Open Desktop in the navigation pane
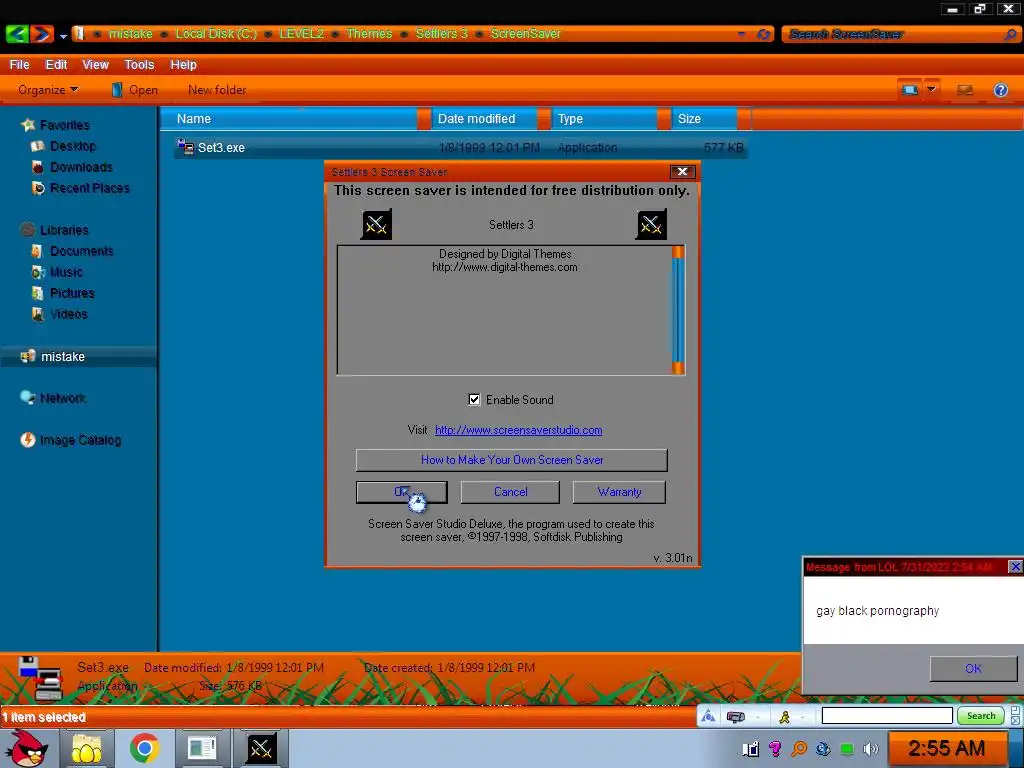 [72, 146]
